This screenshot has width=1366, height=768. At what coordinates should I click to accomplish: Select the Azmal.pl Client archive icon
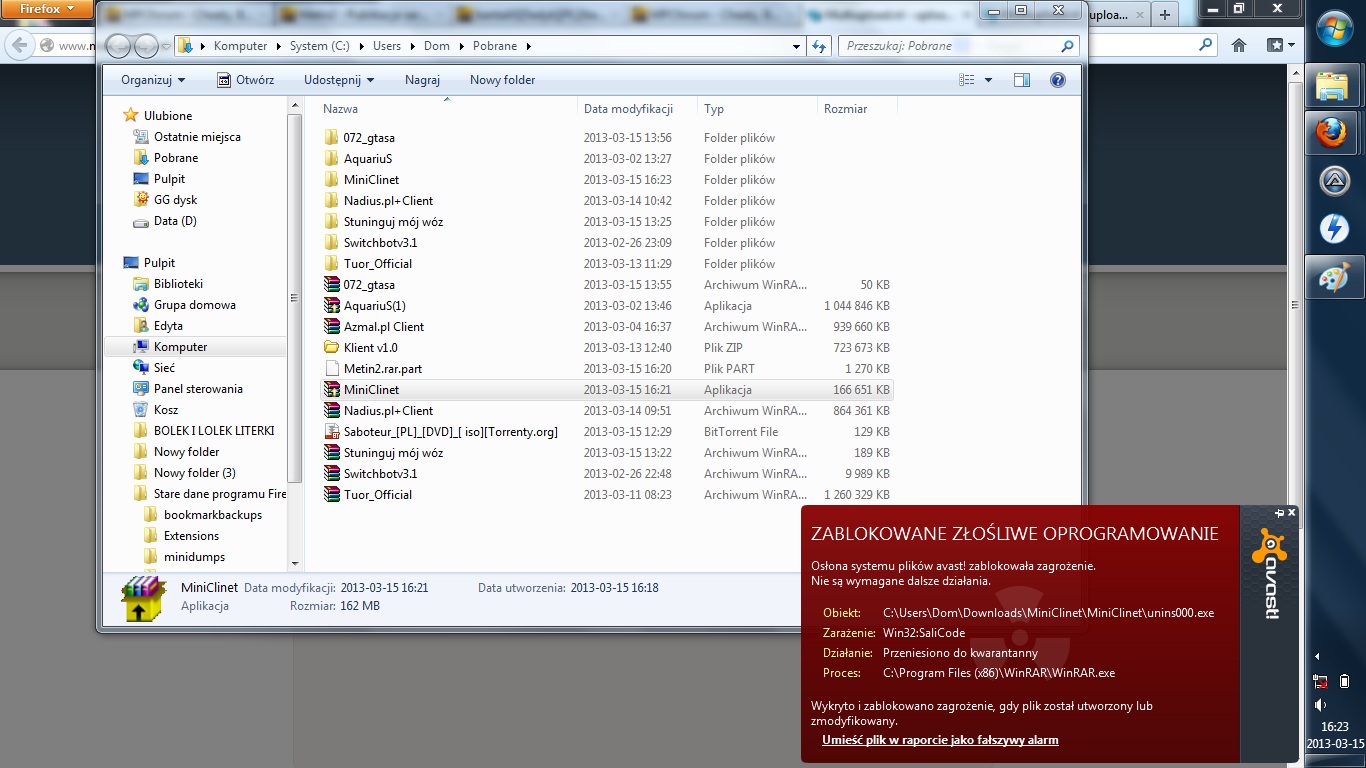(332, 327)
